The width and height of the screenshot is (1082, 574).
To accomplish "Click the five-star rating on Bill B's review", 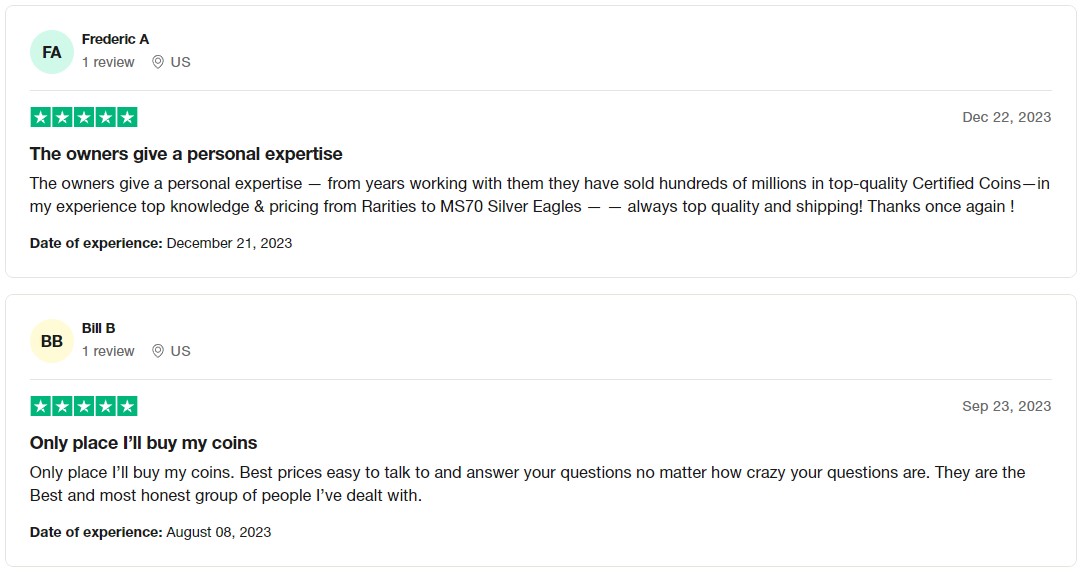I will coord(83,406).
